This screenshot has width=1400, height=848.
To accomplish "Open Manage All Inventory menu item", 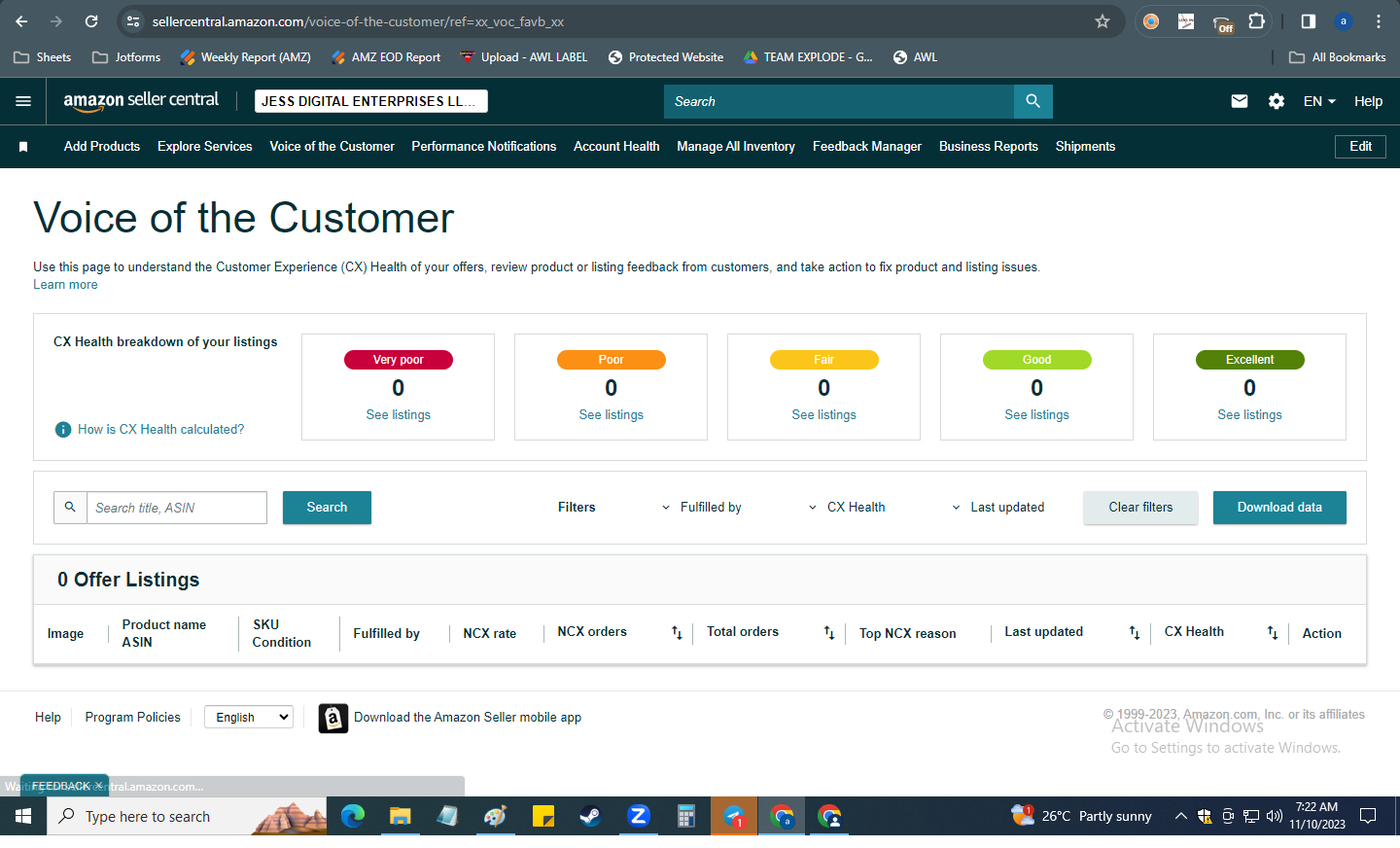I will [736, 147].
